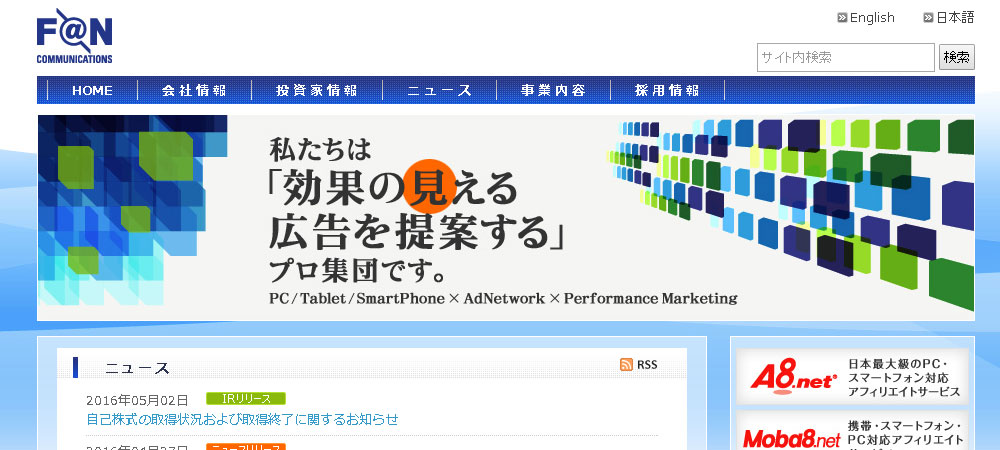Open the RSS text link
The height and width of the screenshot is (450, 1000).
[647, 365]
